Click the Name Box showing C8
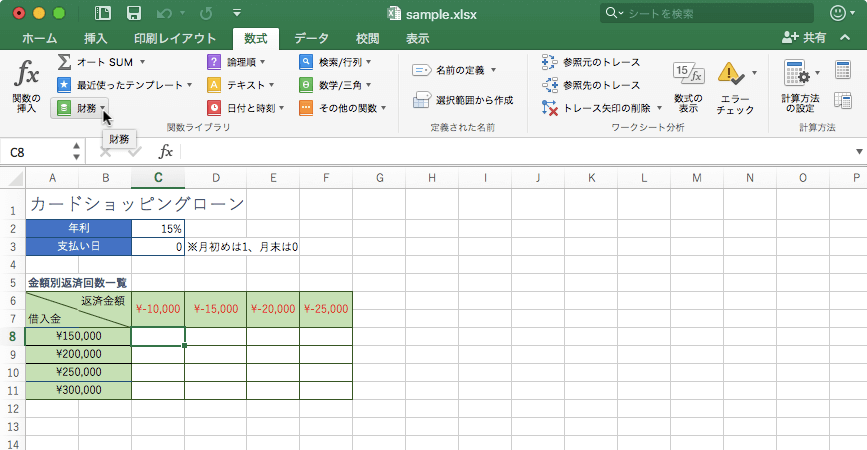Image resolution: width=867 pixels, height=450 pixels. (38, 152)
